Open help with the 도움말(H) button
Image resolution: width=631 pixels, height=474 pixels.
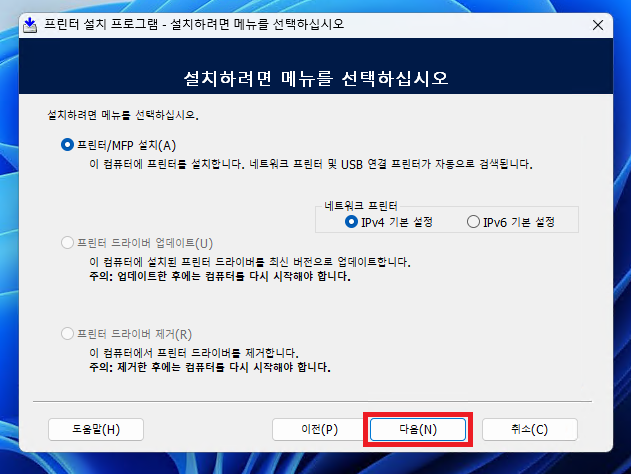click(x=97, y=429)
